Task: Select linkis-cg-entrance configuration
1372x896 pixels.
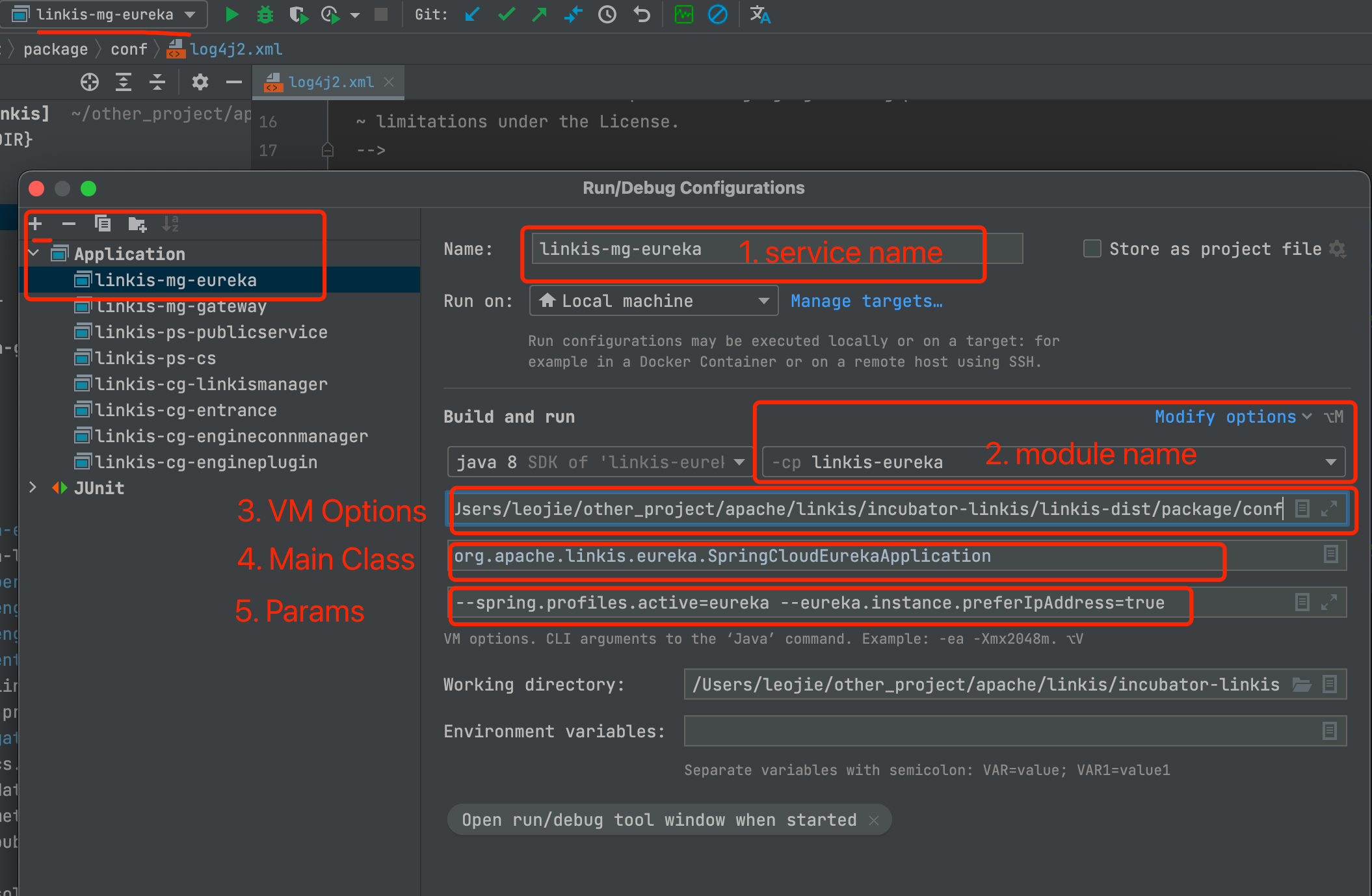Action: (185, 410)
